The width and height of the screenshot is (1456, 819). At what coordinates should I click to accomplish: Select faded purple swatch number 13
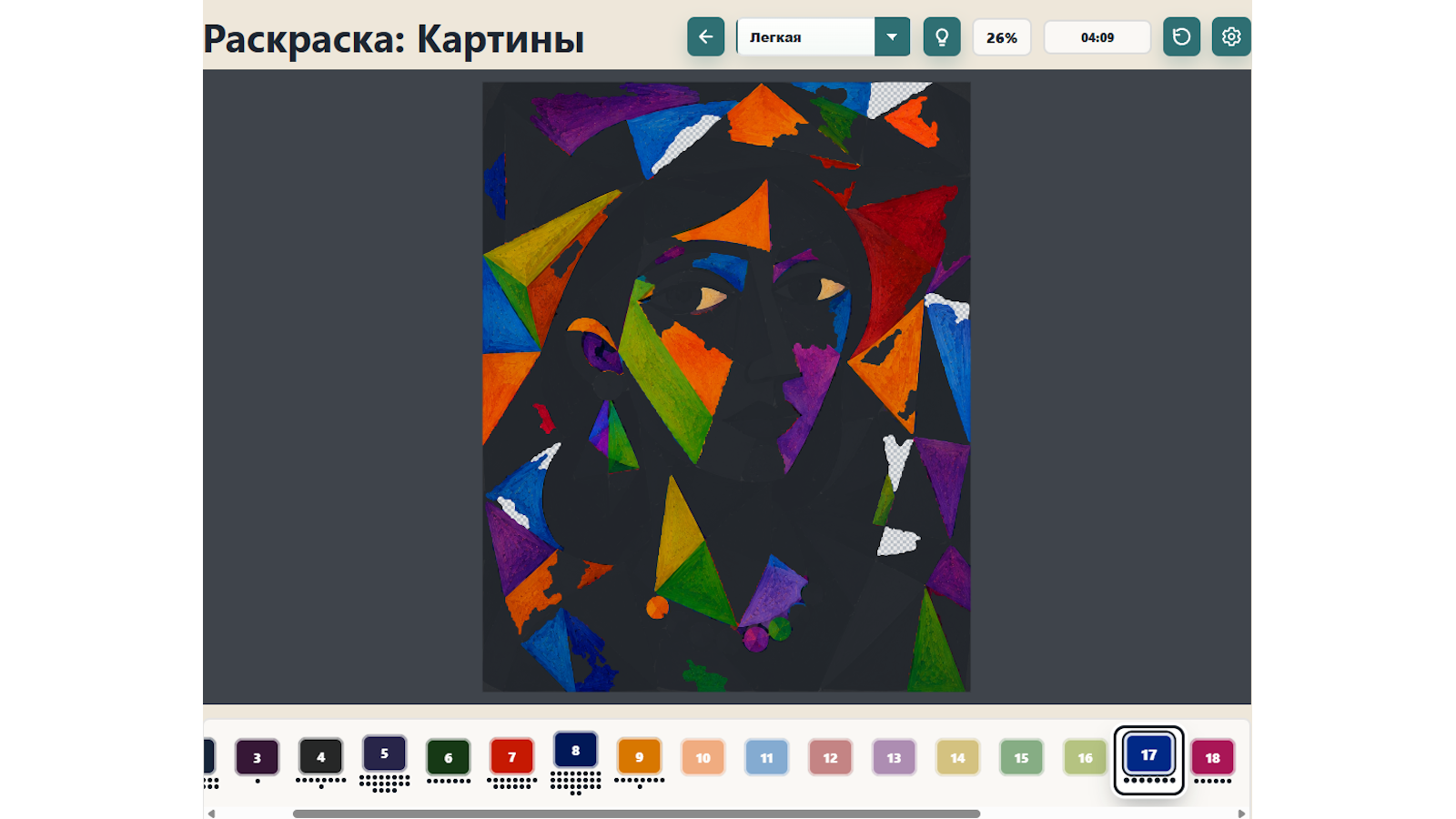(x=894, y=757)
